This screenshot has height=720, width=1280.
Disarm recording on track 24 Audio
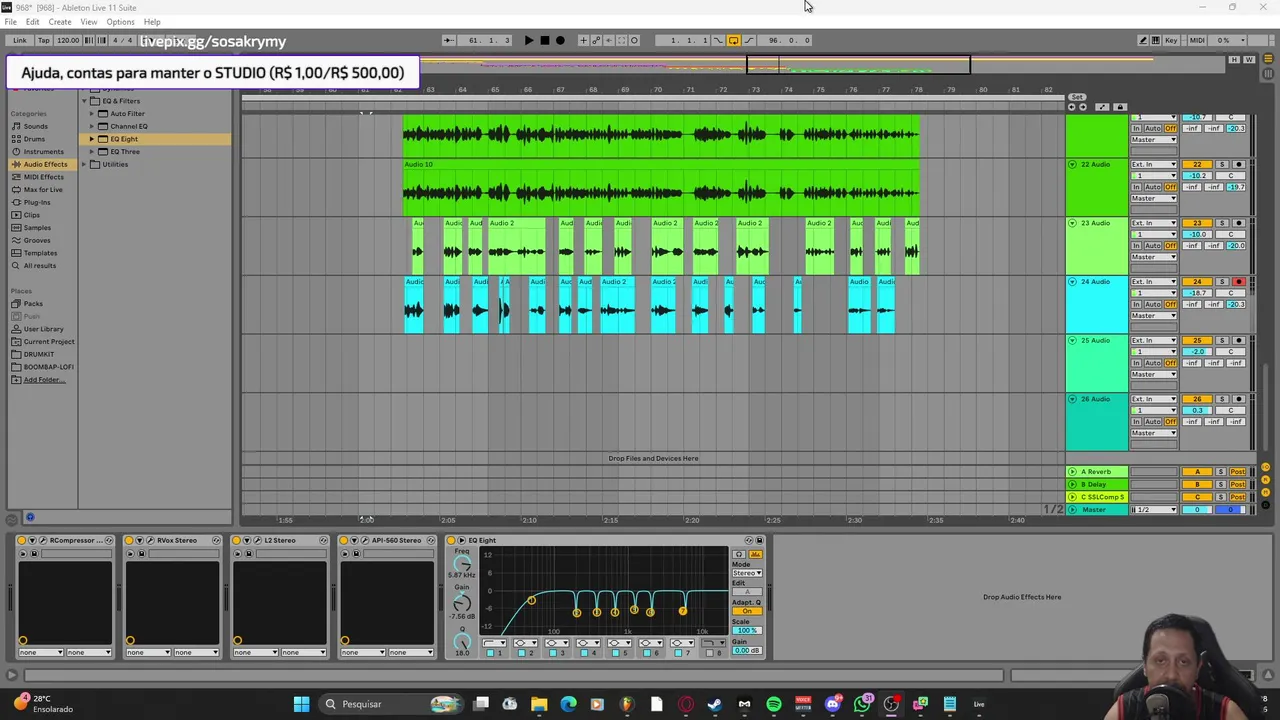click(x=1238, y=282)
